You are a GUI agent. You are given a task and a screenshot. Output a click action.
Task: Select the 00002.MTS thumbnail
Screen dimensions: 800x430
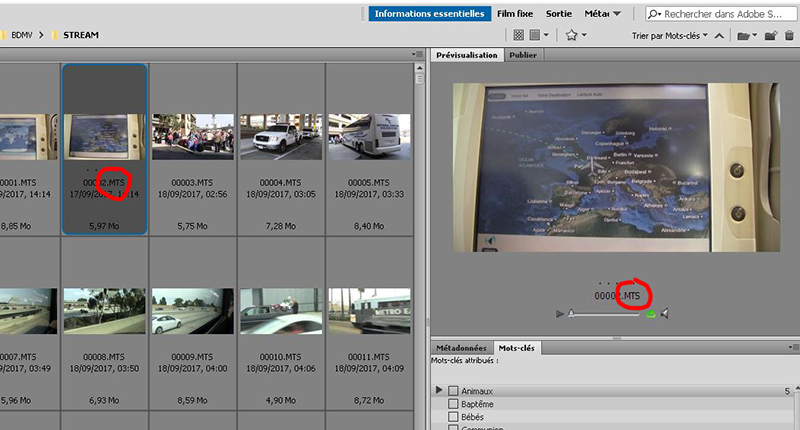[105, 137]
